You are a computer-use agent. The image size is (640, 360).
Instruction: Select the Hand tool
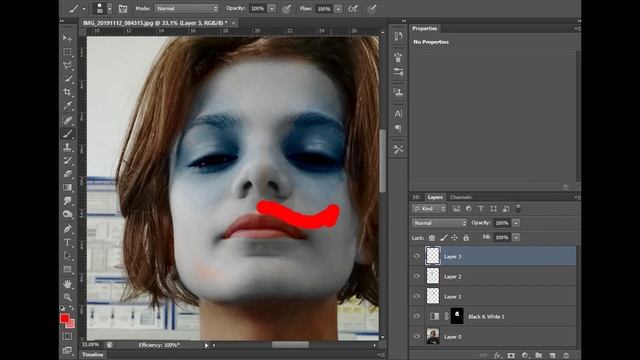tap(67, 284)
